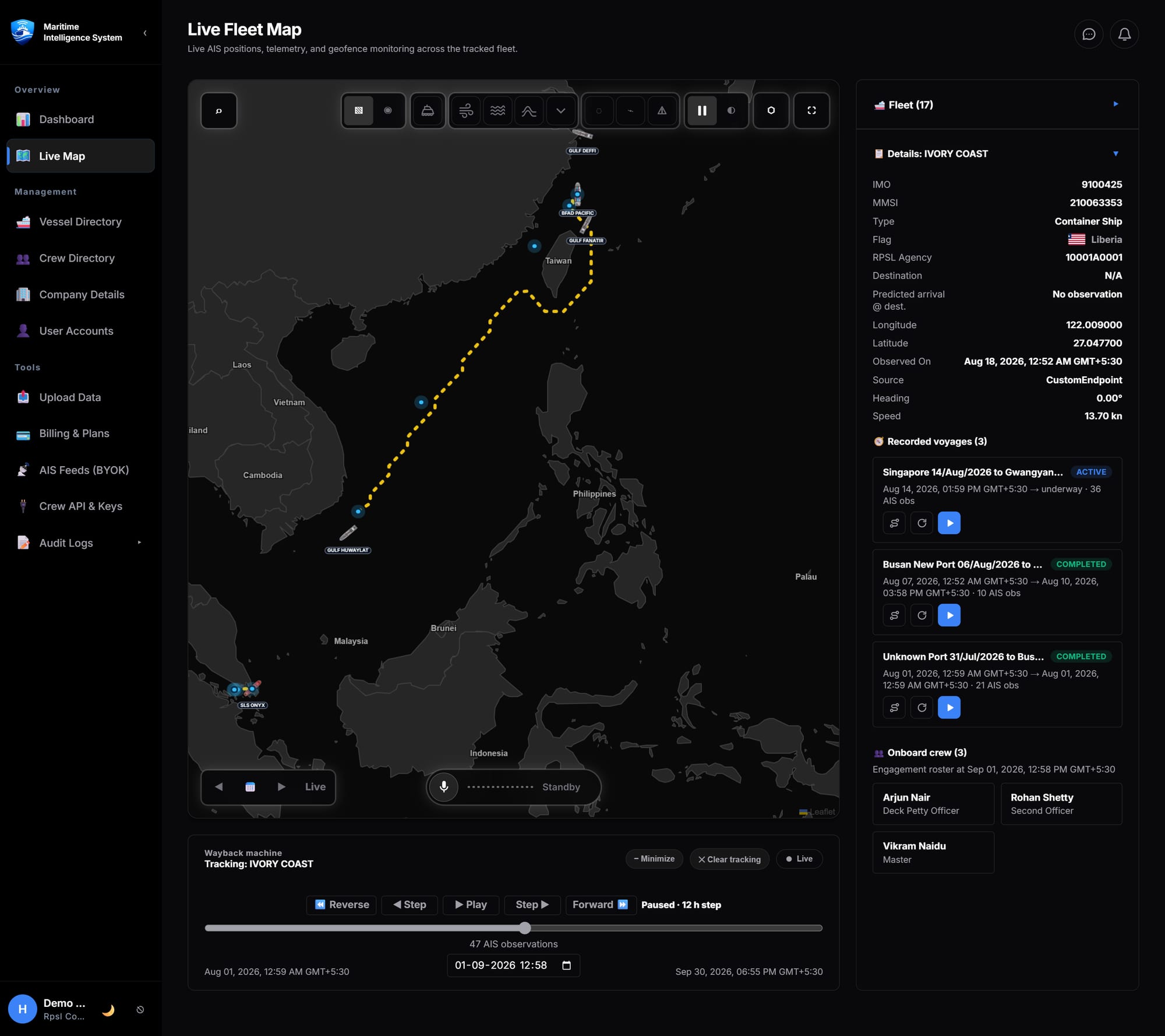Reload the Busan New Port voyage
This screenshot has width=1165, height=1036.
pyautogui.click(x=922, y=615)
